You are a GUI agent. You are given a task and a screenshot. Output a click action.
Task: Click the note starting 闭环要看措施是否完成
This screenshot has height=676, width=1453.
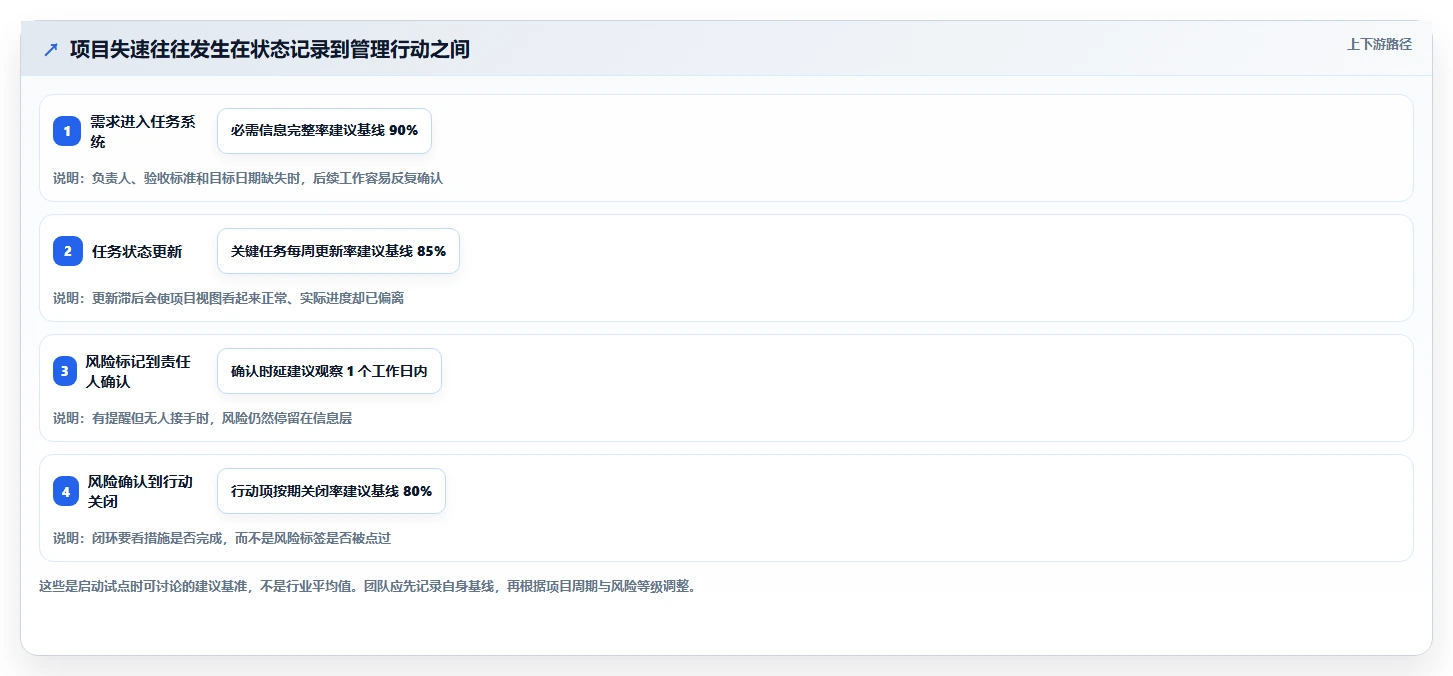pos(222,538)
